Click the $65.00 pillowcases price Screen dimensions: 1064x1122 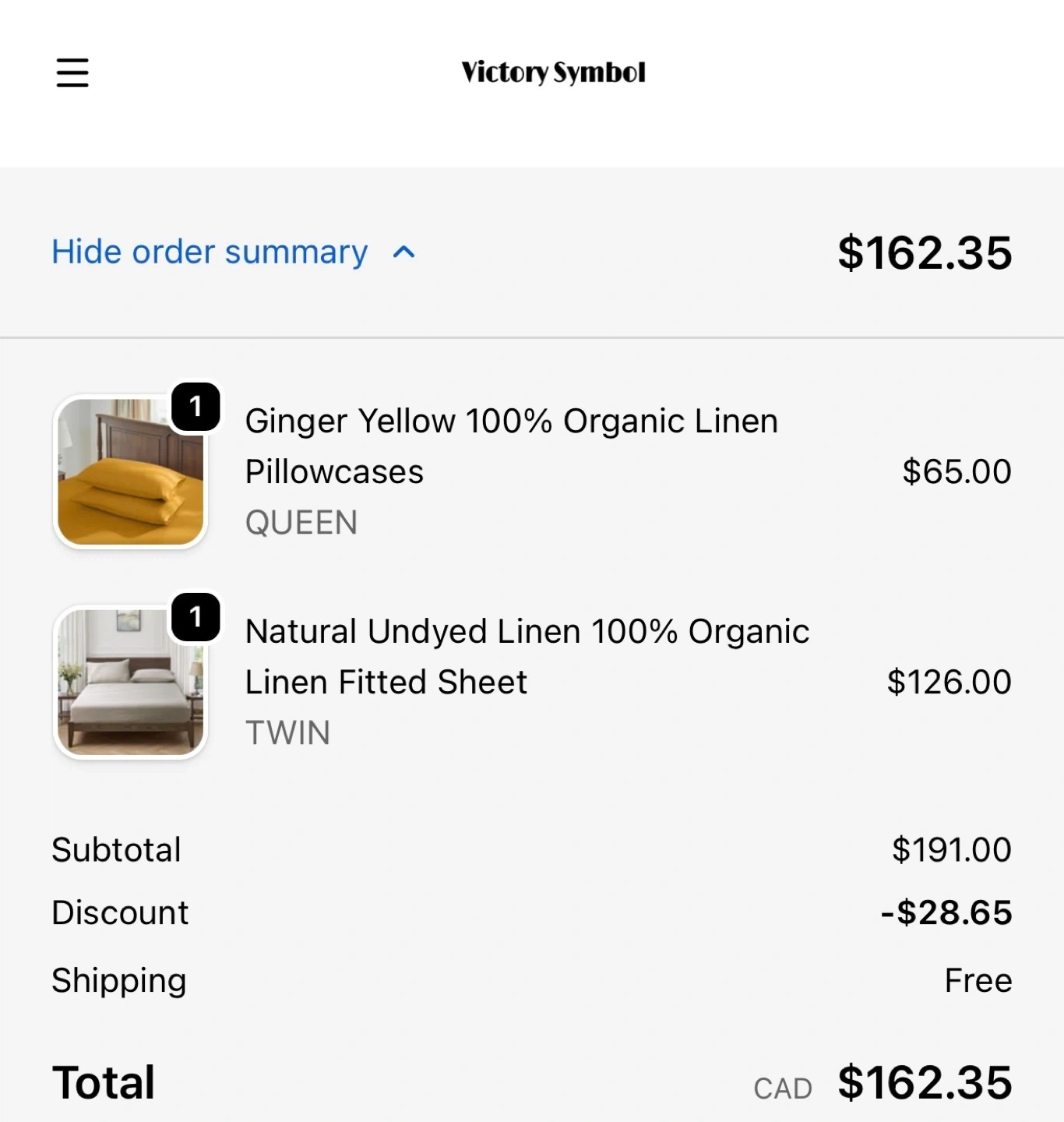(957, 471)
